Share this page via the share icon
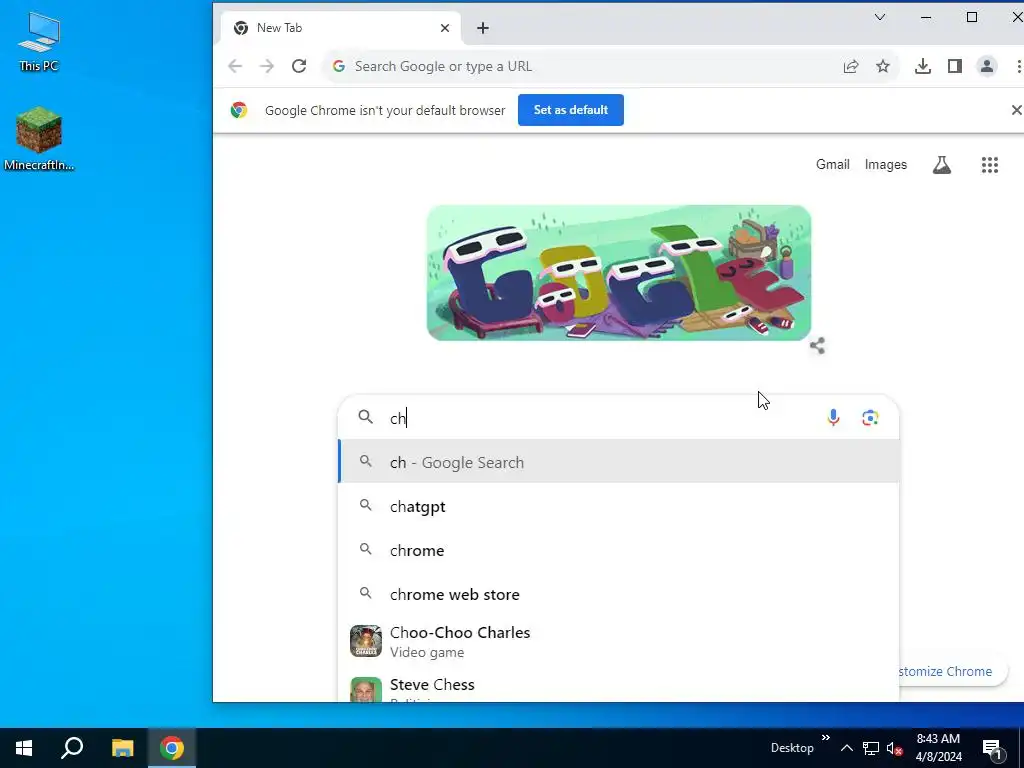The height and width of the screenshot is (768, 1024). [x=851, y=66]
